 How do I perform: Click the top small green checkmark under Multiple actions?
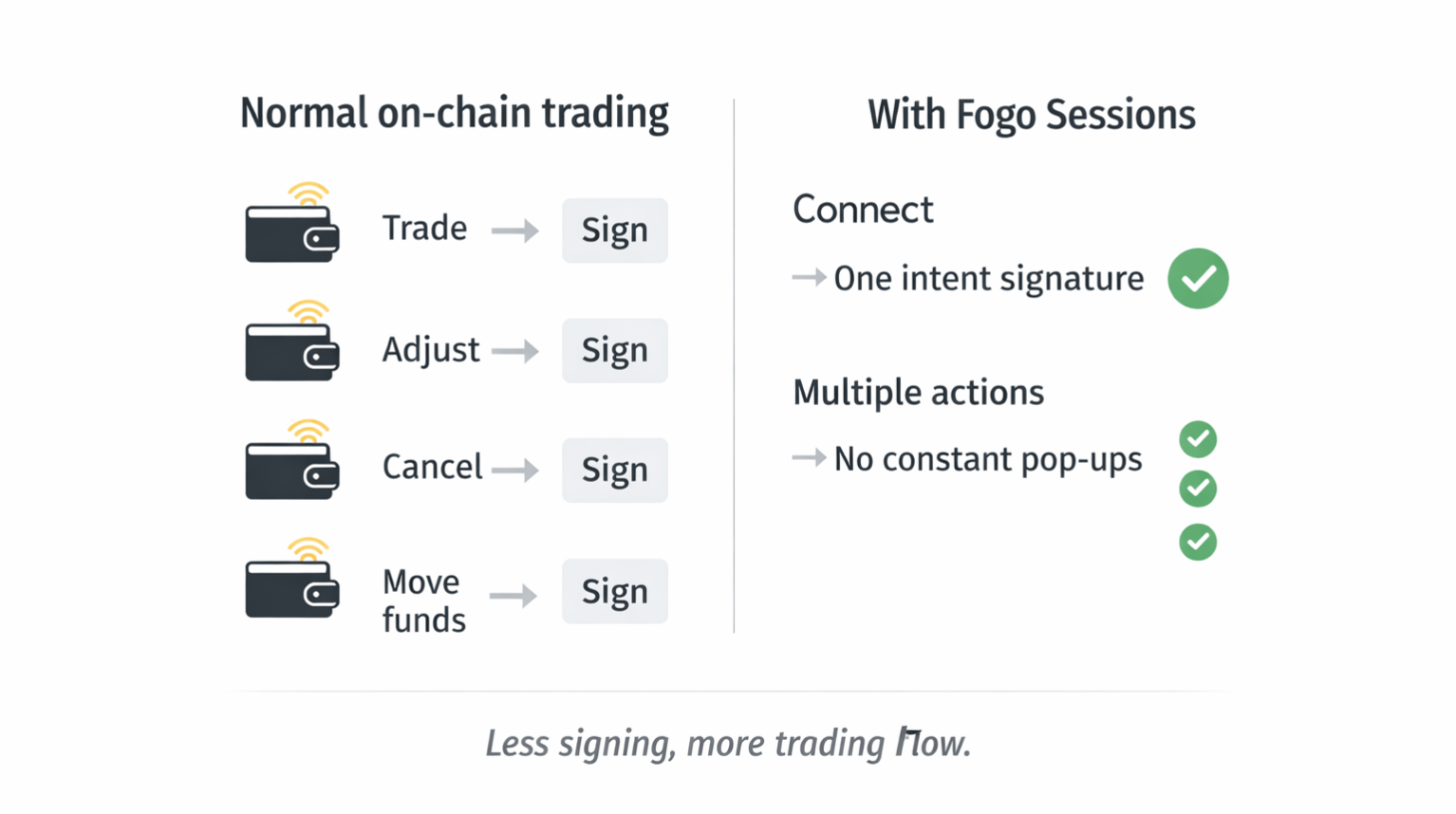(x=1198, y=438)
